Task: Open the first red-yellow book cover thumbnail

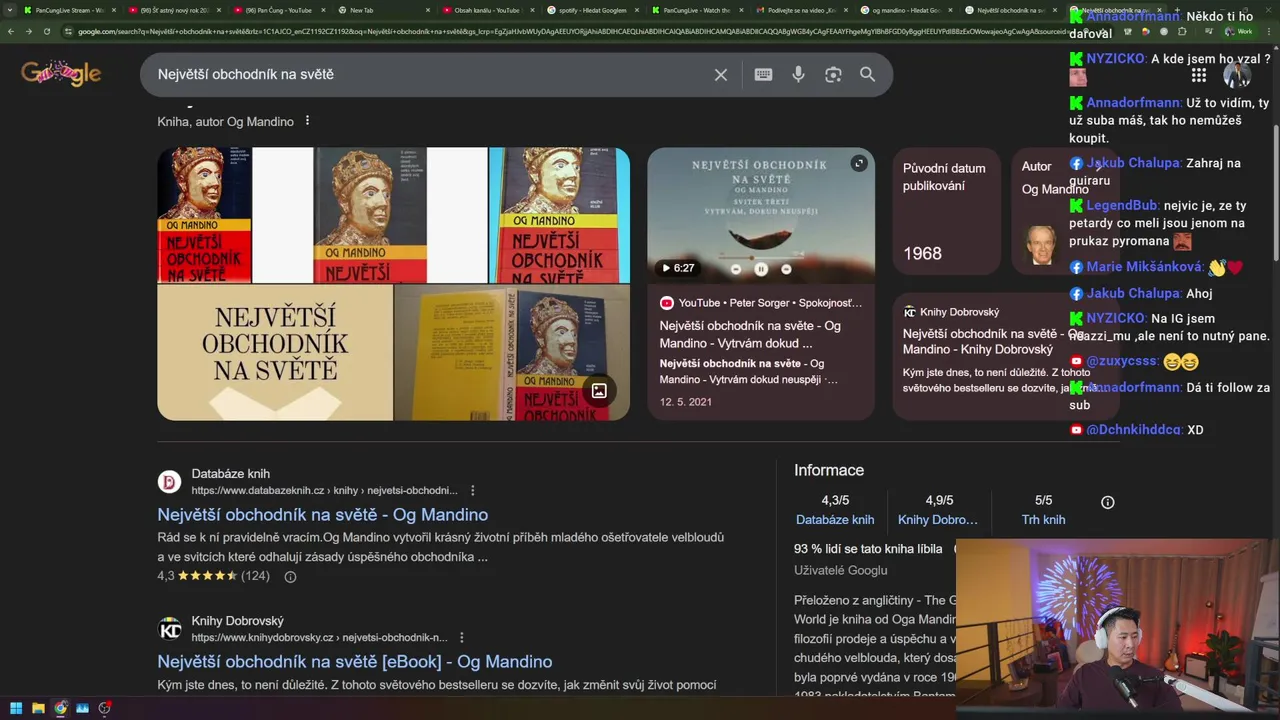Action: pos(205,215)
